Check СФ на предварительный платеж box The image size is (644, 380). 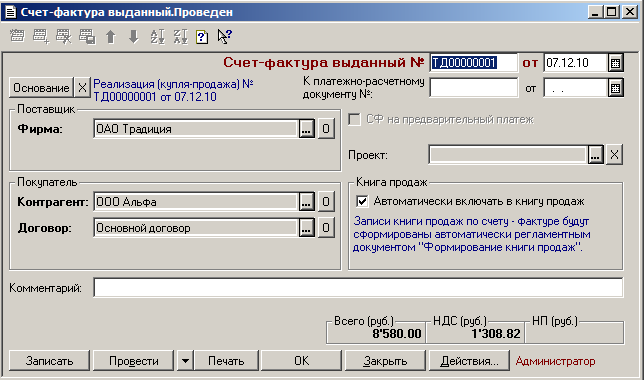point(354,120)
